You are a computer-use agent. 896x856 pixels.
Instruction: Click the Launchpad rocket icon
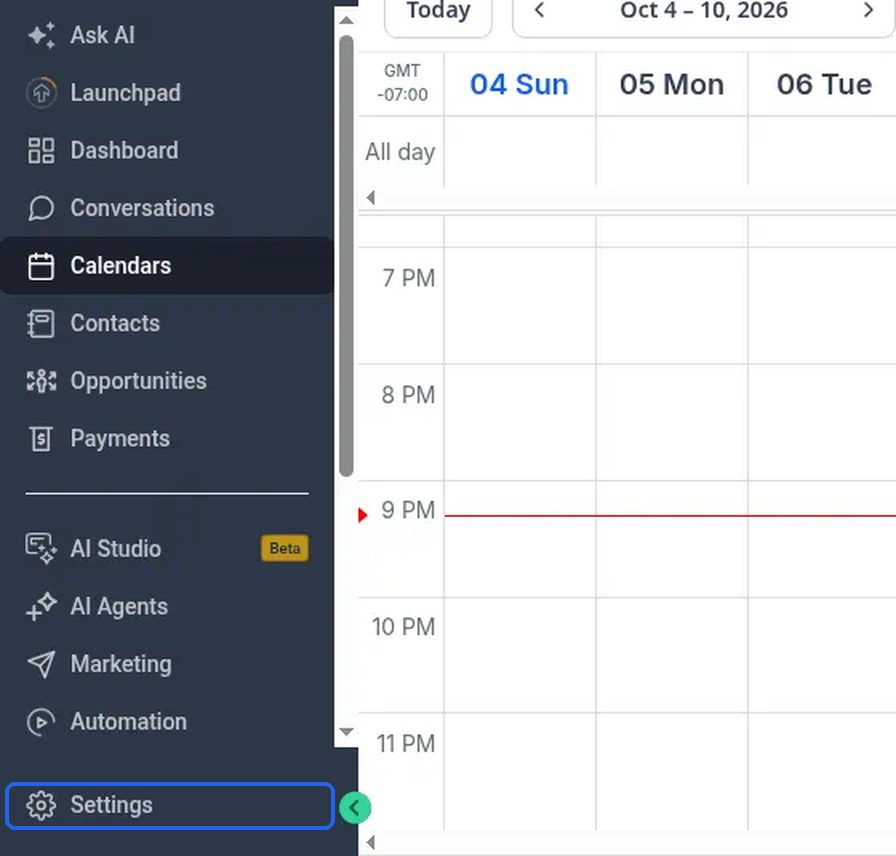41,93
